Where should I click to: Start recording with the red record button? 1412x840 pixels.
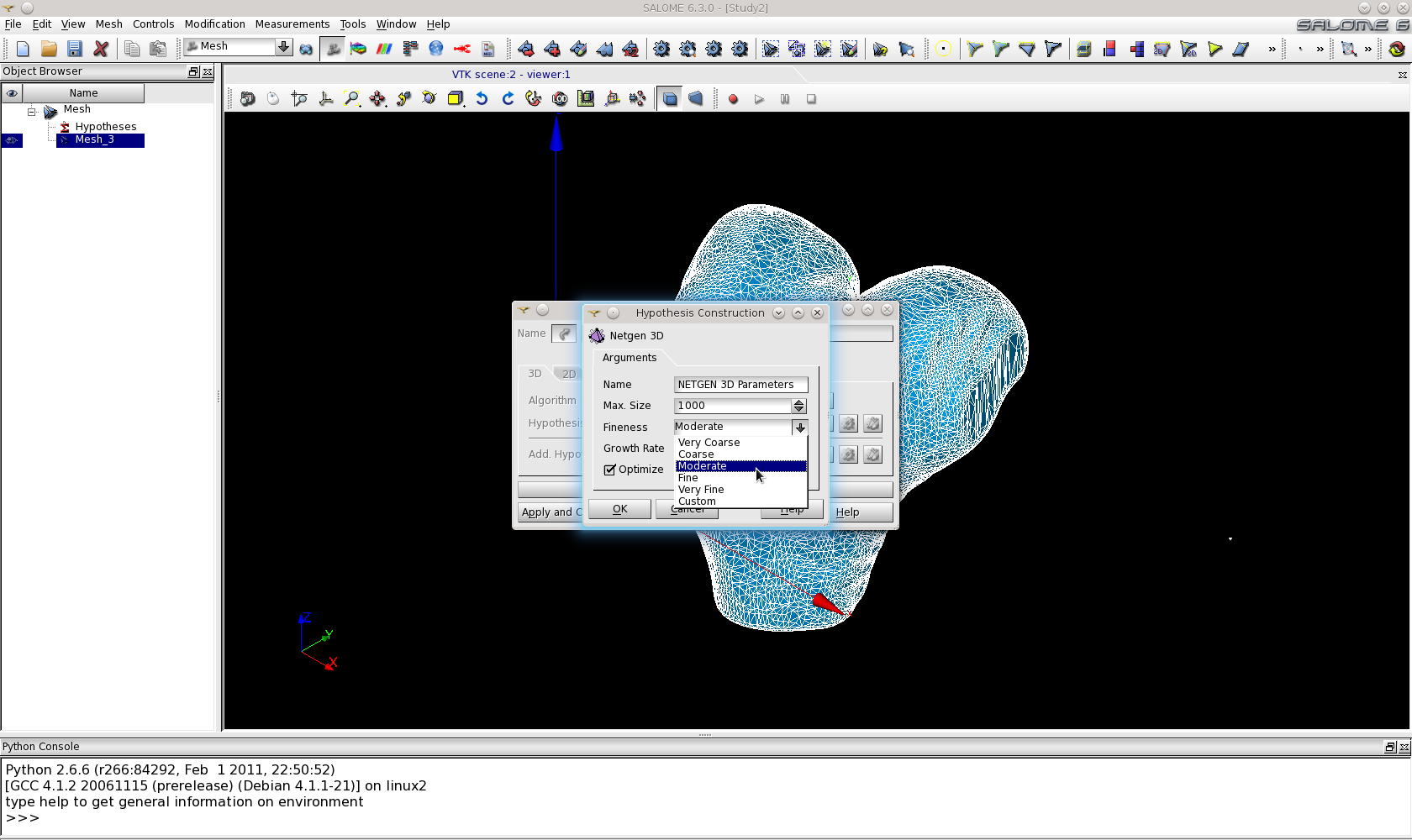pyautogui.click(x=733, y=99)
